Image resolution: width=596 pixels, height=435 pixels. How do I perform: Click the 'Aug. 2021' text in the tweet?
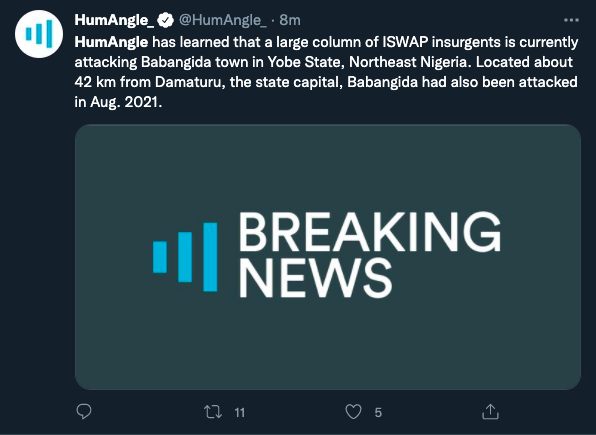click(126, 102)
